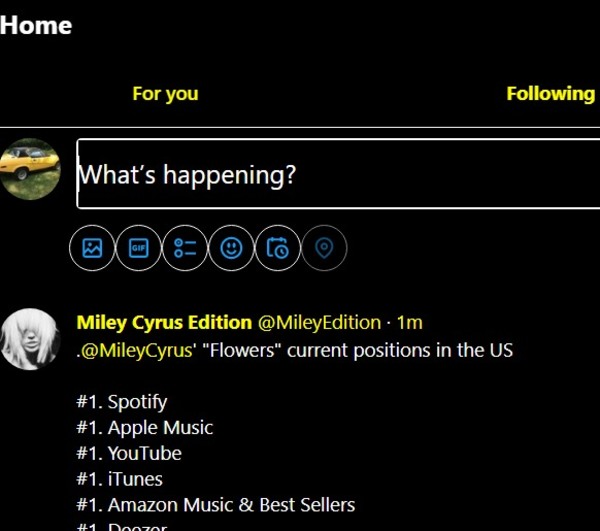
Task: Click the "#1. YouTube" line in the tweet
Action: click(x=129, y=453)
